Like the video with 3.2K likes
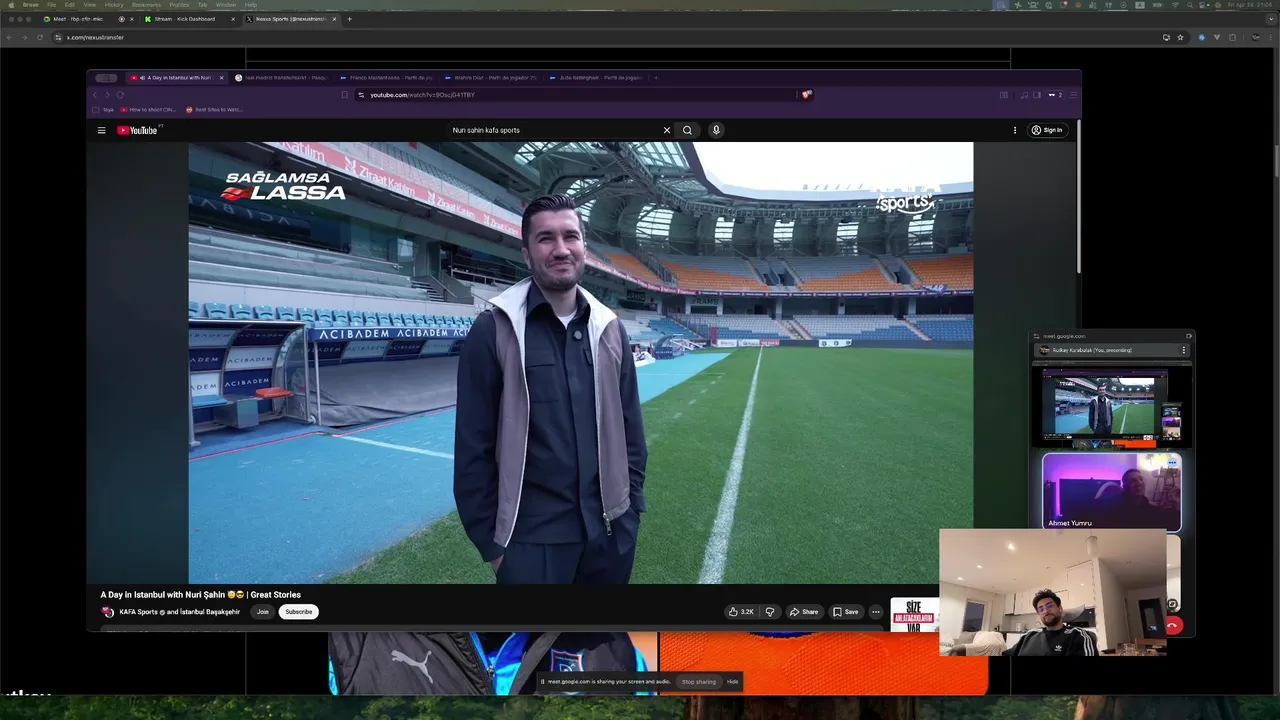The height and width of the screenshot is (720, 1280). tap(741, 612)
